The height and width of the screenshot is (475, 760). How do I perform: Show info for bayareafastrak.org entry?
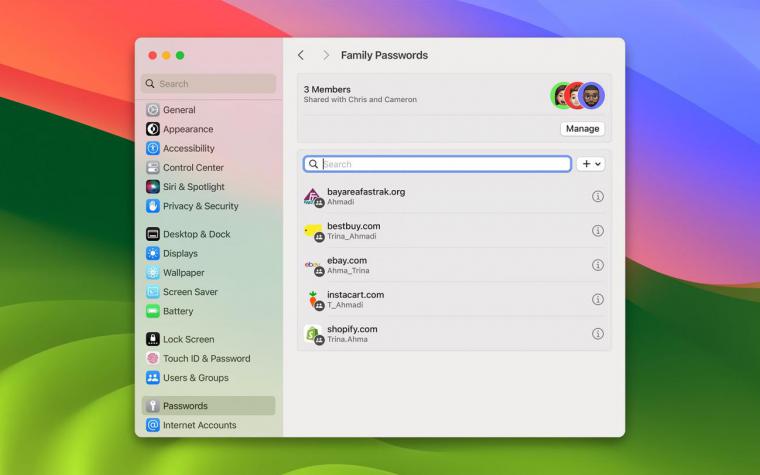pyautogui.click(x=598, y=196)
